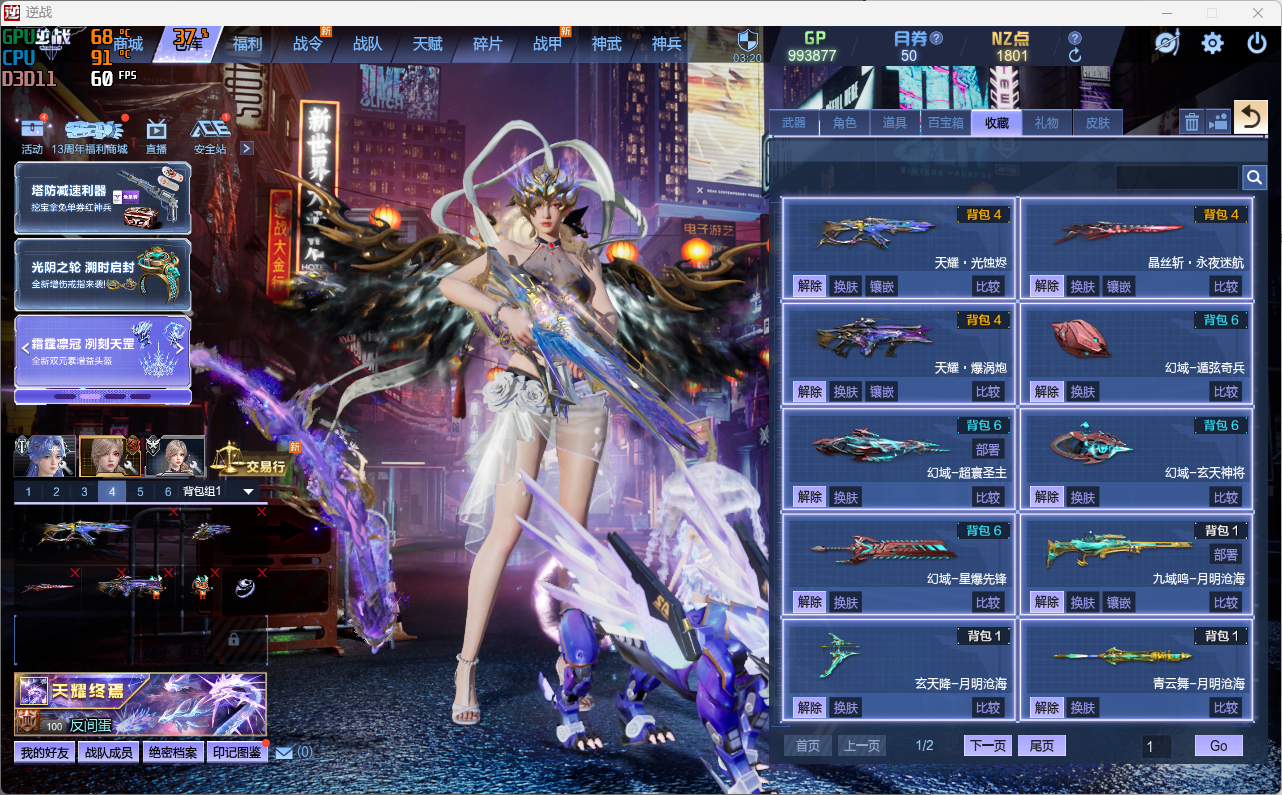Click the mail envelope icon
This screenshot has width=1282, height=795.
284,752
